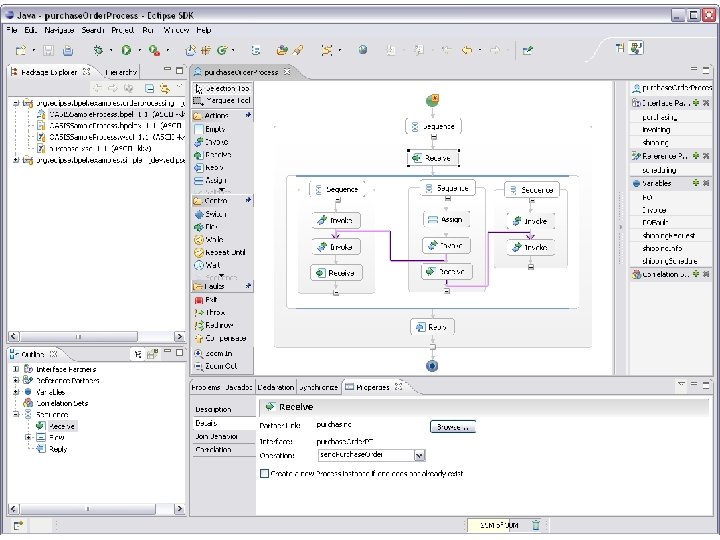720x540 pixels.
Task: Pick the Repeat Until activity from palette
Action: 220,253
